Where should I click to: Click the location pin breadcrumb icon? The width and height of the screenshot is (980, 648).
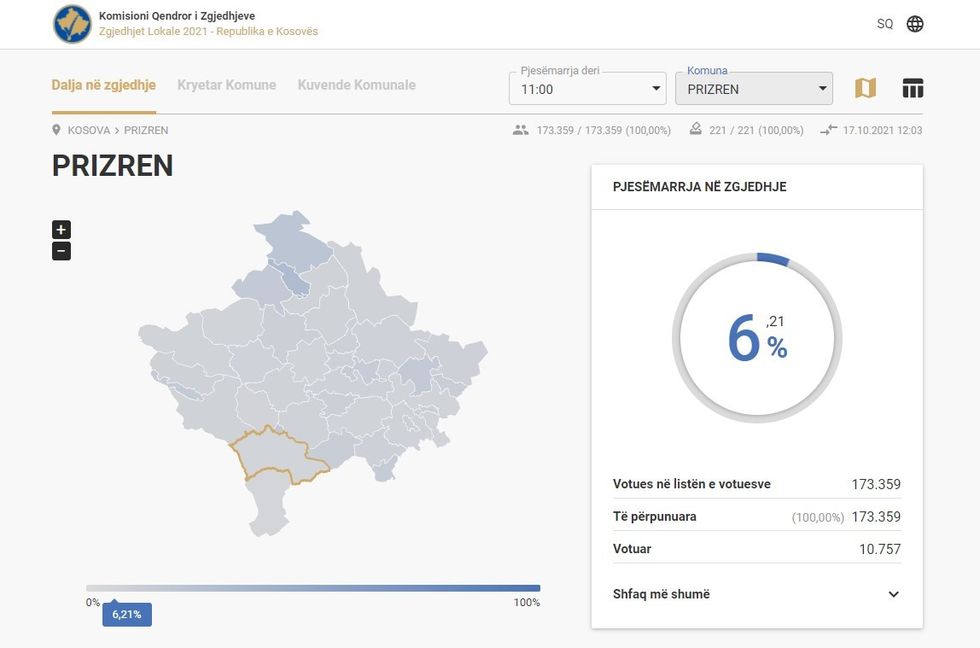tap(57, 130)
